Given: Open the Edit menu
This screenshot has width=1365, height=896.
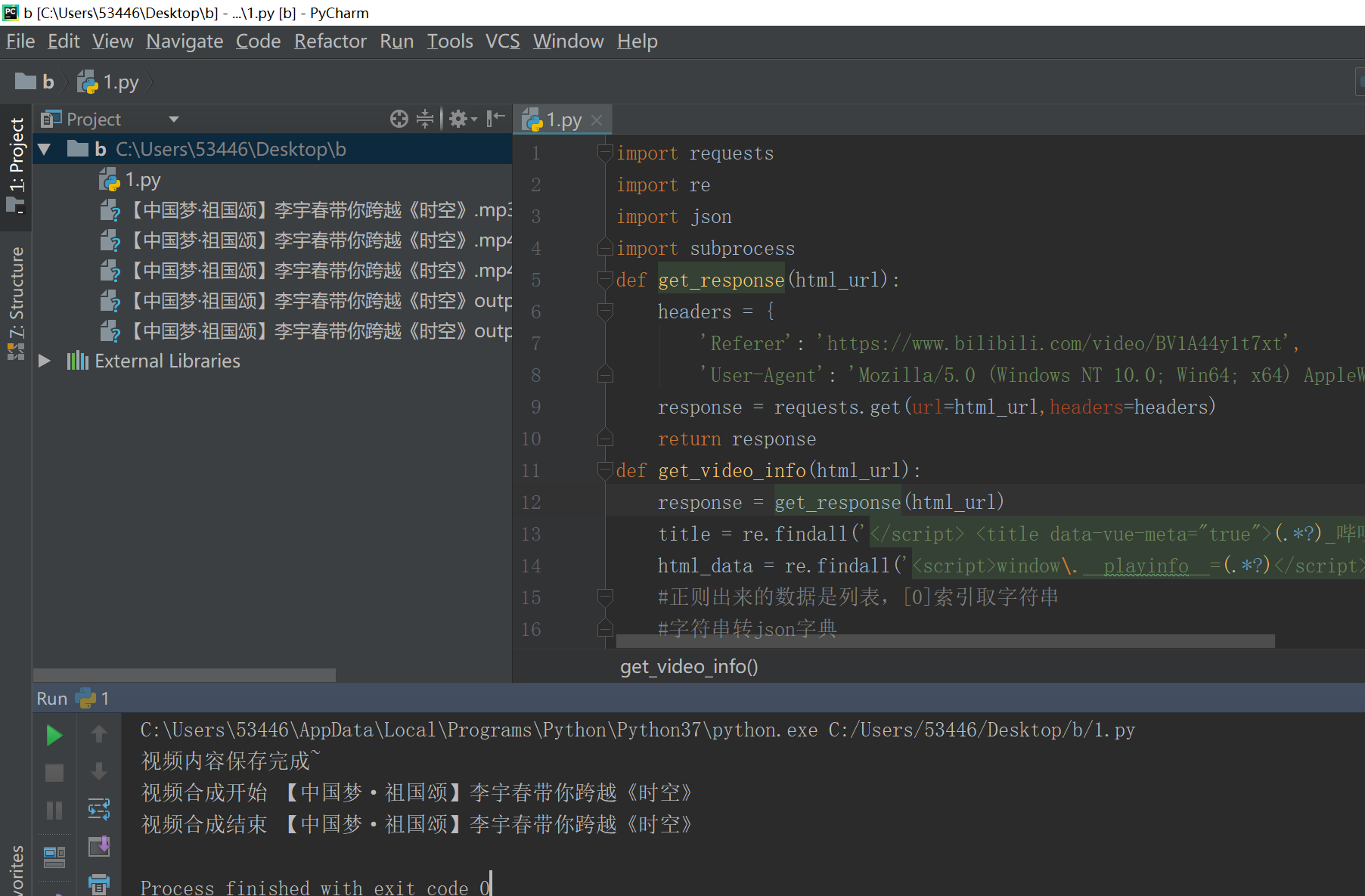Looking at the screenshot, I should click(x=64, y=42).
